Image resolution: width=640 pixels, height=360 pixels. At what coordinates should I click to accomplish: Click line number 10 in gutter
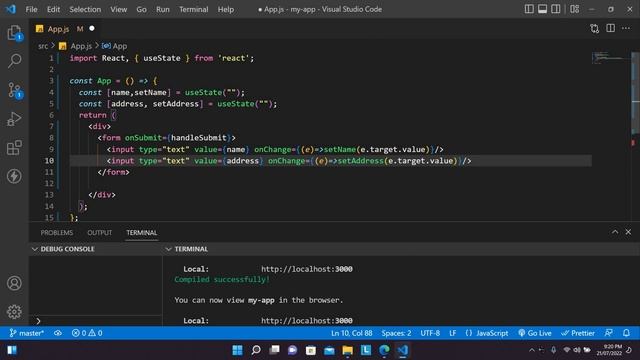(x=49, y=161)
